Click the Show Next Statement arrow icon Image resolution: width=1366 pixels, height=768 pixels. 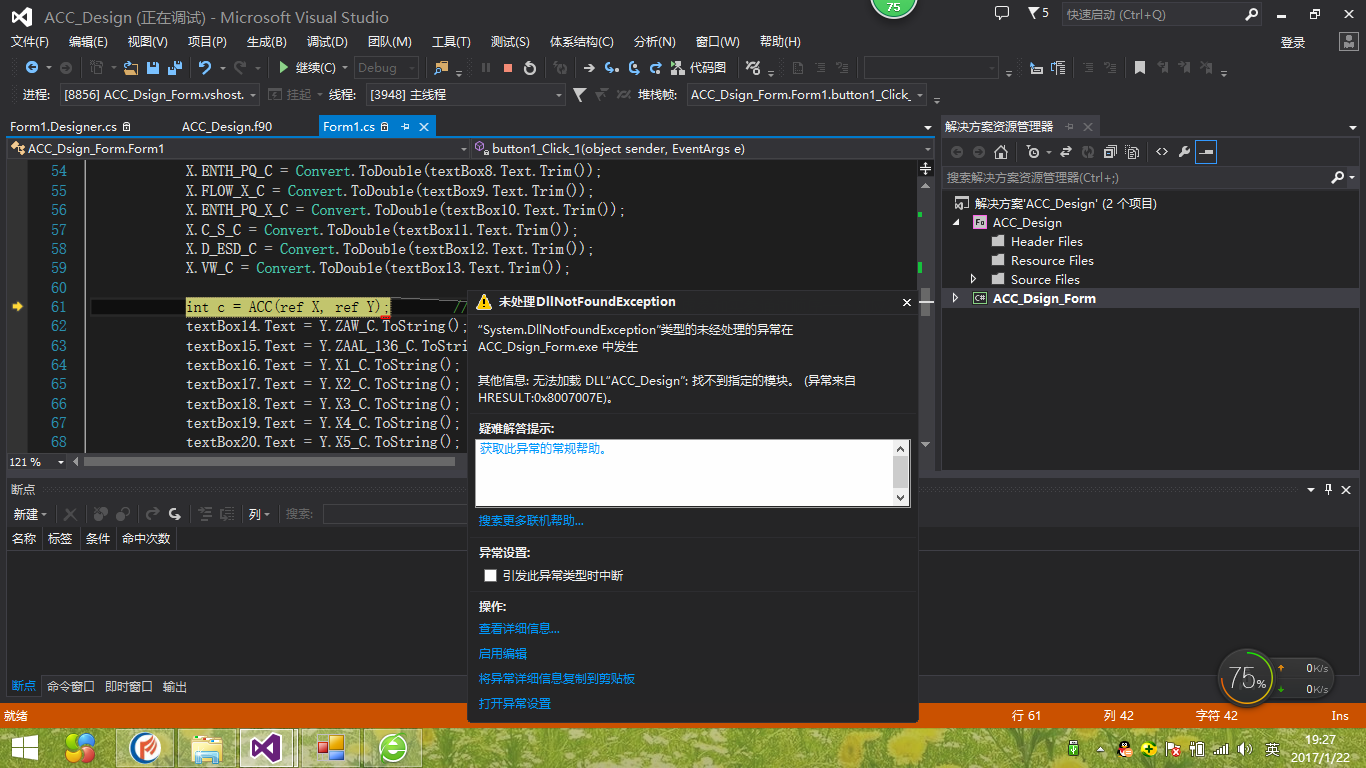[x=589, y=67]
